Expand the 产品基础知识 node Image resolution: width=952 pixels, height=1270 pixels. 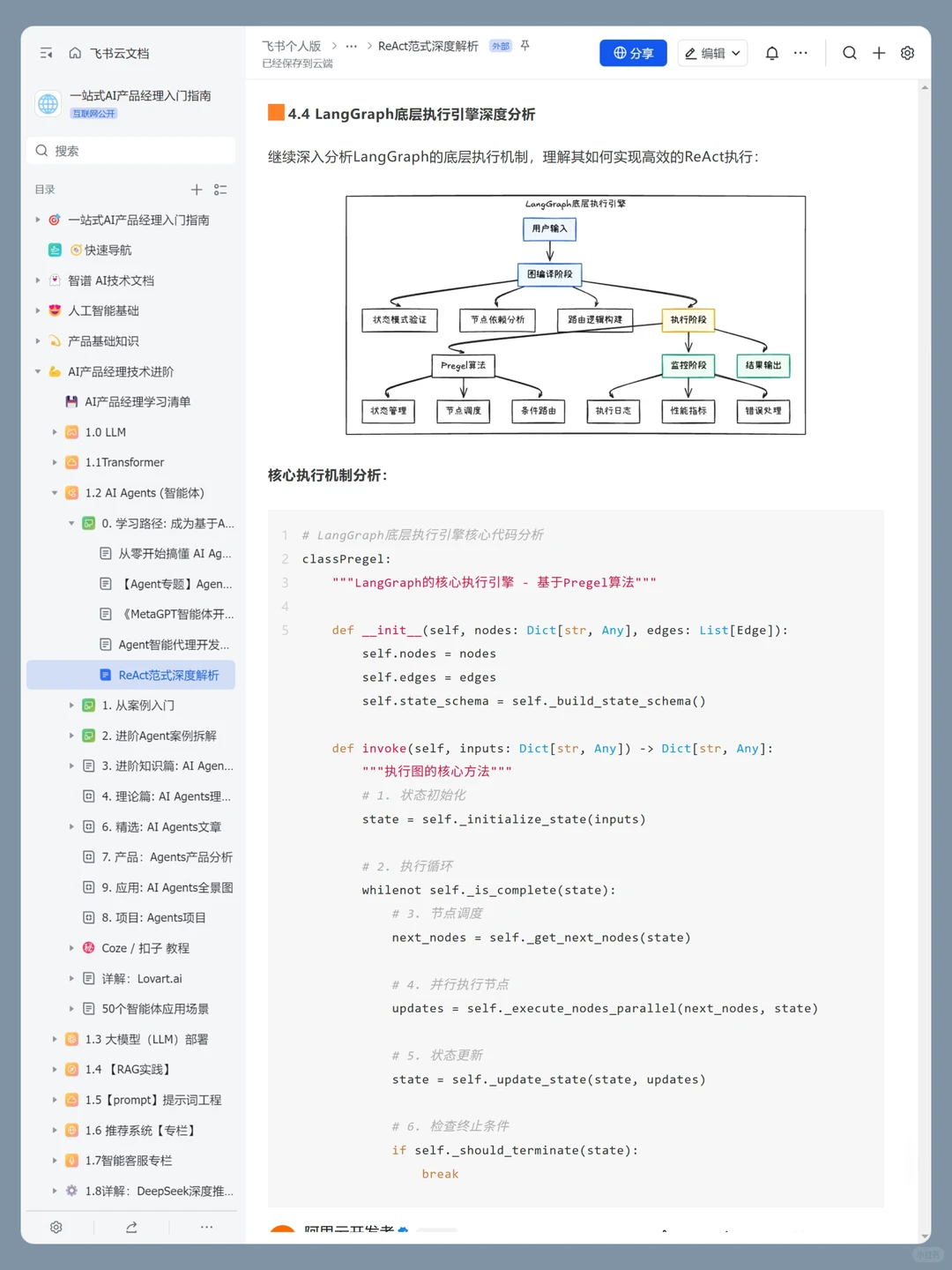(38, 341)
